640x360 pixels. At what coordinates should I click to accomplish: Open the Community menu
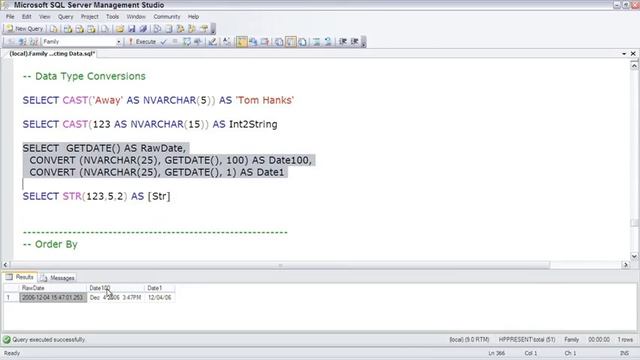(167, 17)
